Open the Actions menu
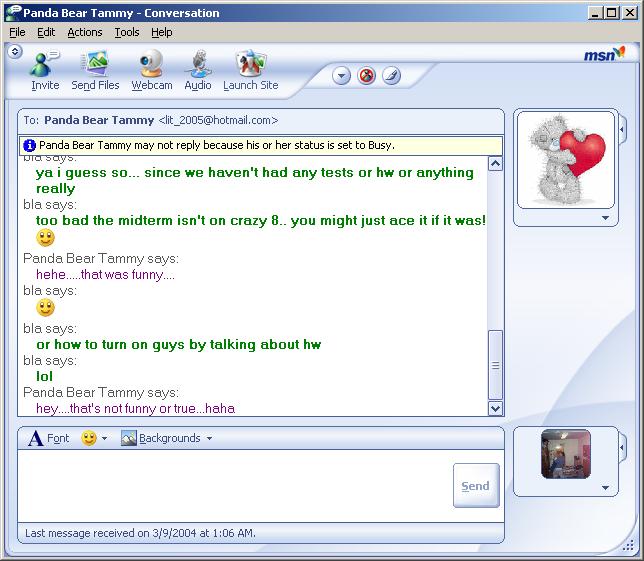This screenshot has width=644, height=561. [x=85, y=32]
